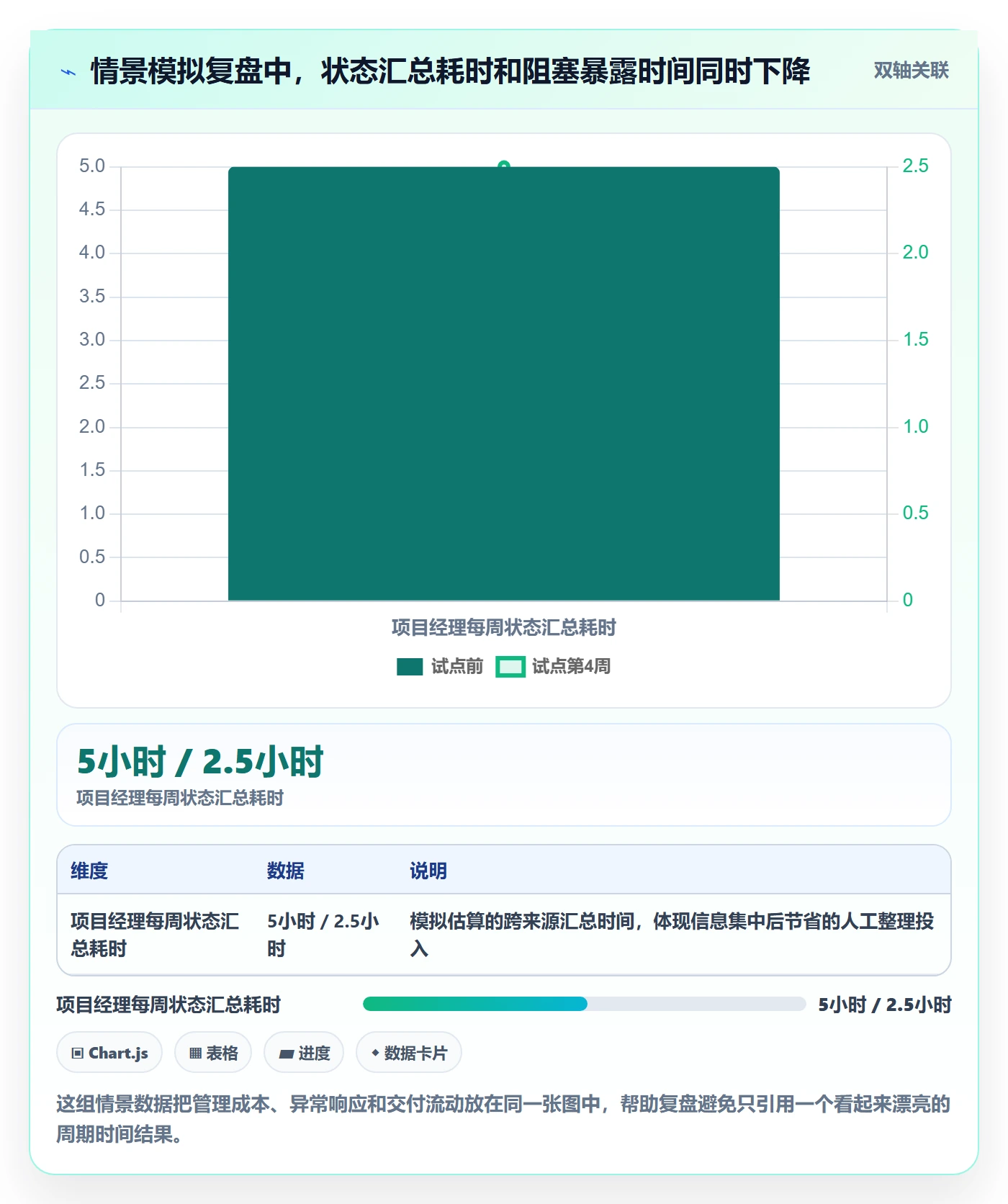The height and width of the screenshot is (1204, 1008).
Task: Click the large 5小时 / 2.5小时 metric value
Action: 200,762
